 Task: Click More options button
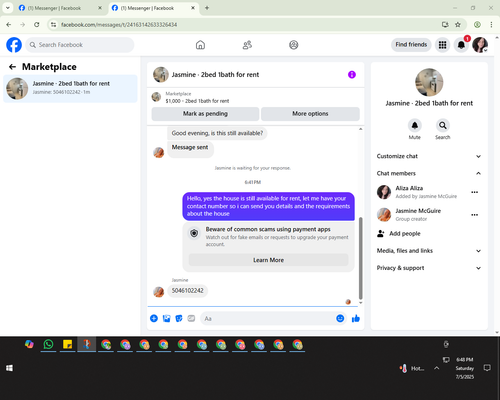tap(310, 114)
